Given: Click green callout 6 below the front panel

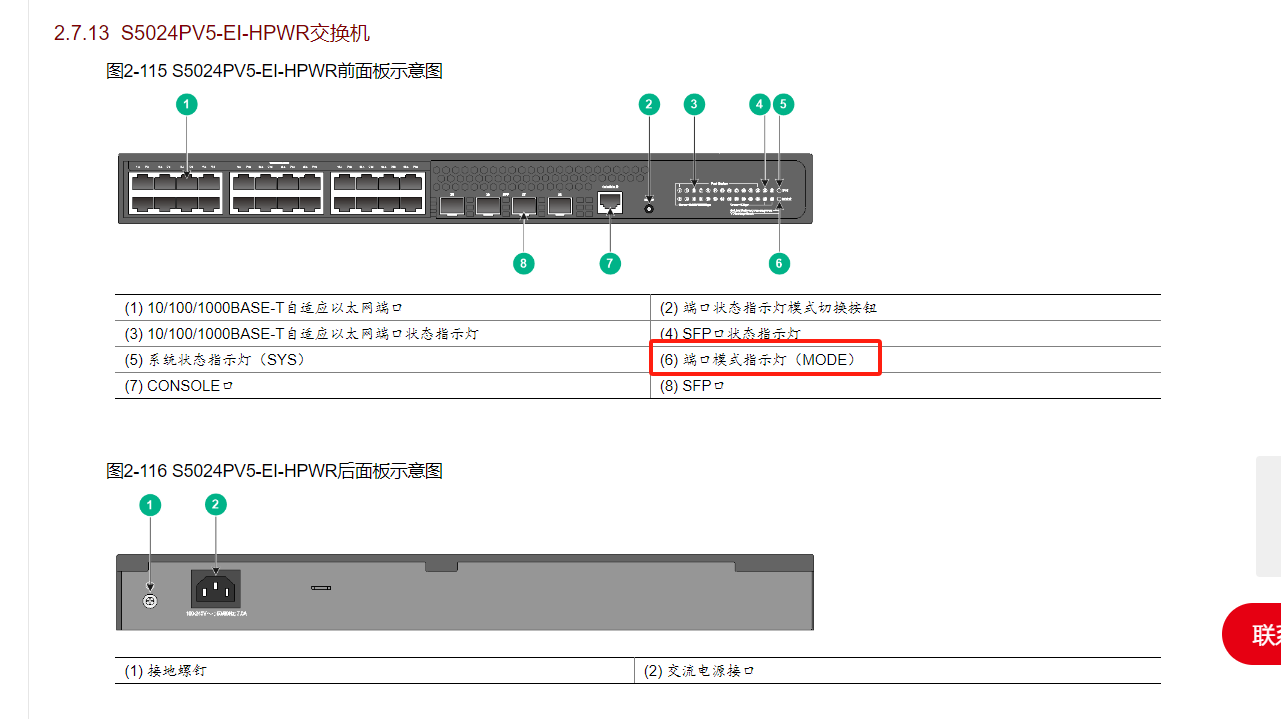Looking at the screenshot, I should pos(779,263).
